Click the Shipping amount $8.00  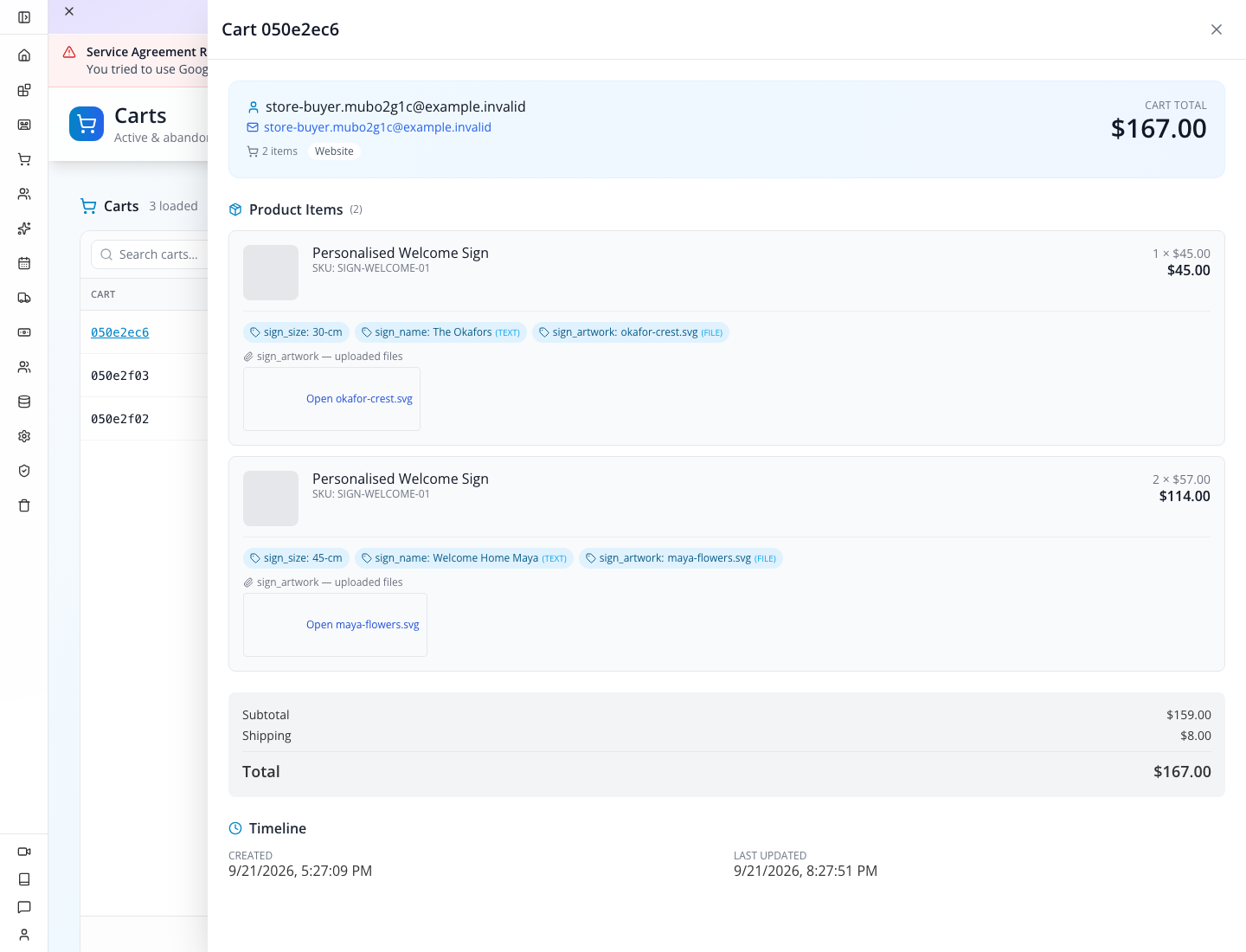point(1196,736)
